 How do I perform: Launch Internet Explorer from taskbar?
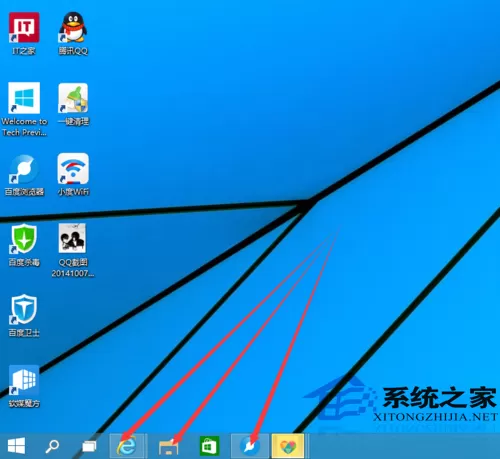click(x=127, y=446)
